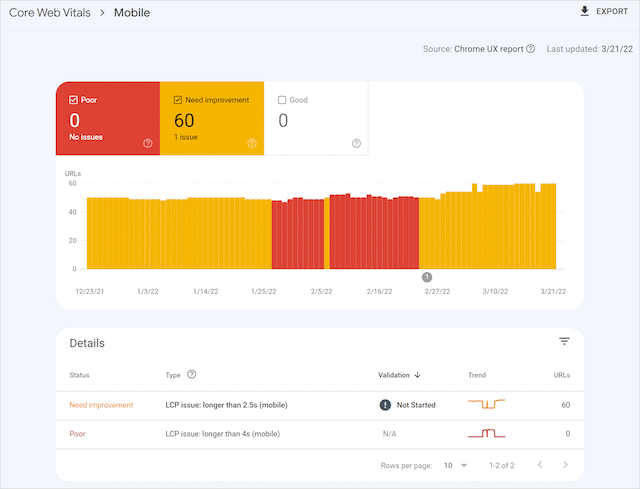Go to next page of results
Viewport: 640px width, 489px height.
coord(566,465)
